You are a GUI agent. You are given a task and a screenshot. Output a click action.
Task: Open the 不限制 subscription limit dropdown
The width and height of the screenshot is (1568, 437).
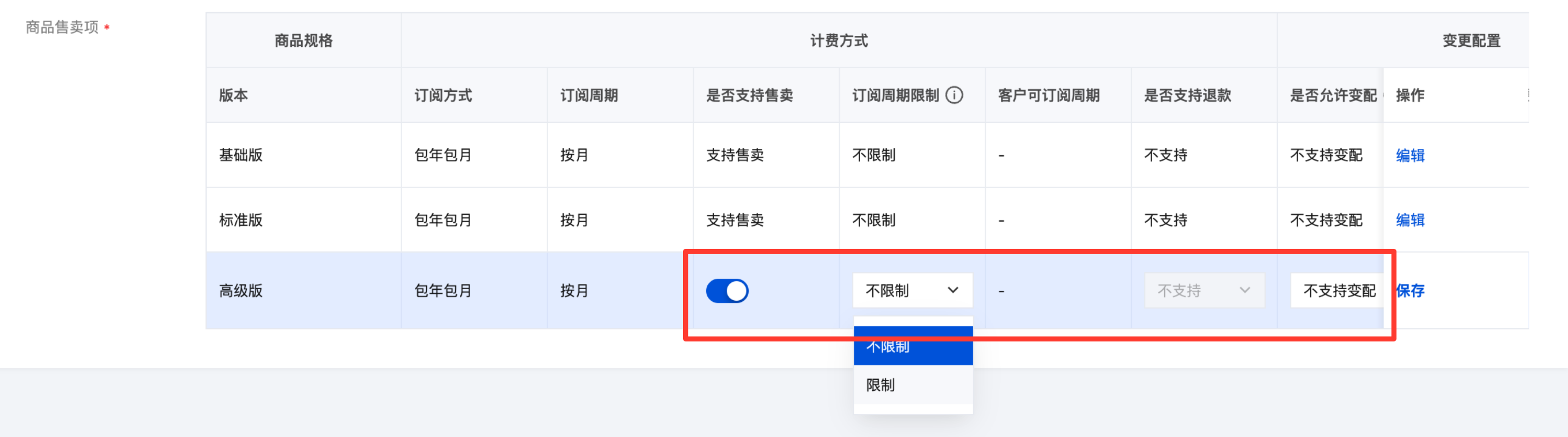912,291
